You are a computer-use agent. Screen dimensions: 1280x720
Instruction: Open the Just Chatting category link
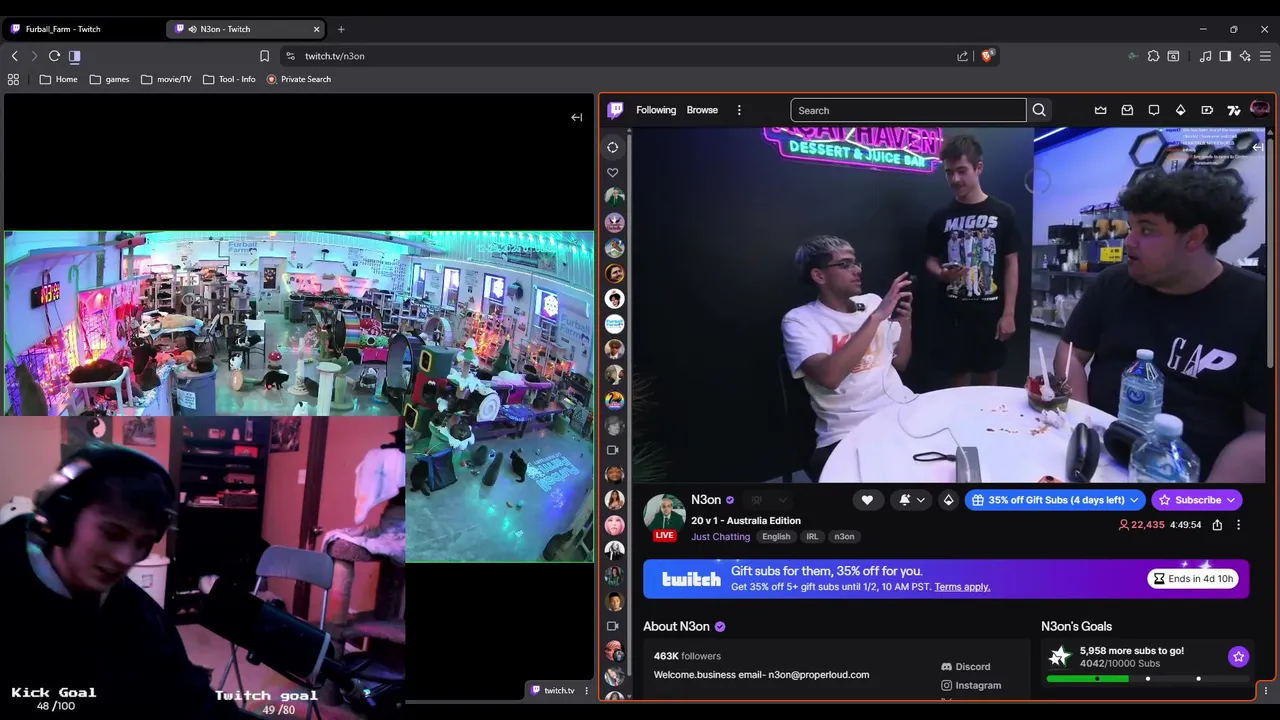click(720, 537)
